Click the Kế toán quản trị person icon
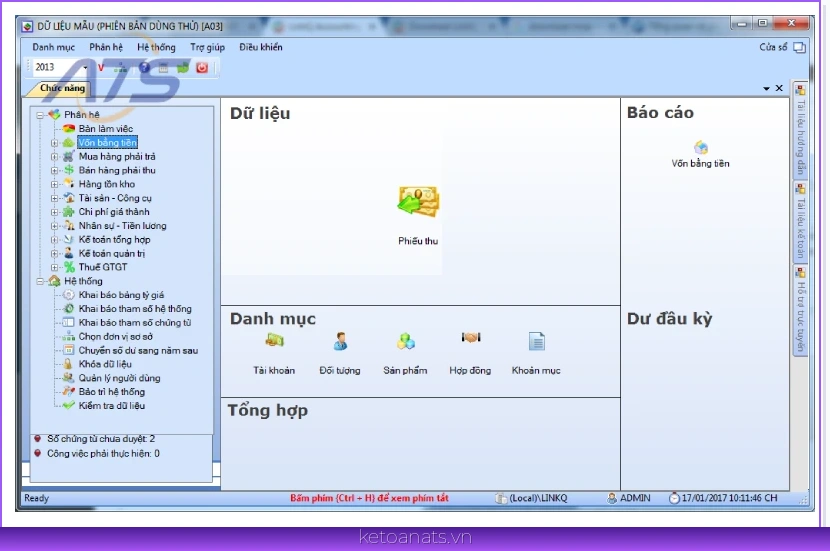The width and height of the screenshot is (830, 551). click(69, 253)
